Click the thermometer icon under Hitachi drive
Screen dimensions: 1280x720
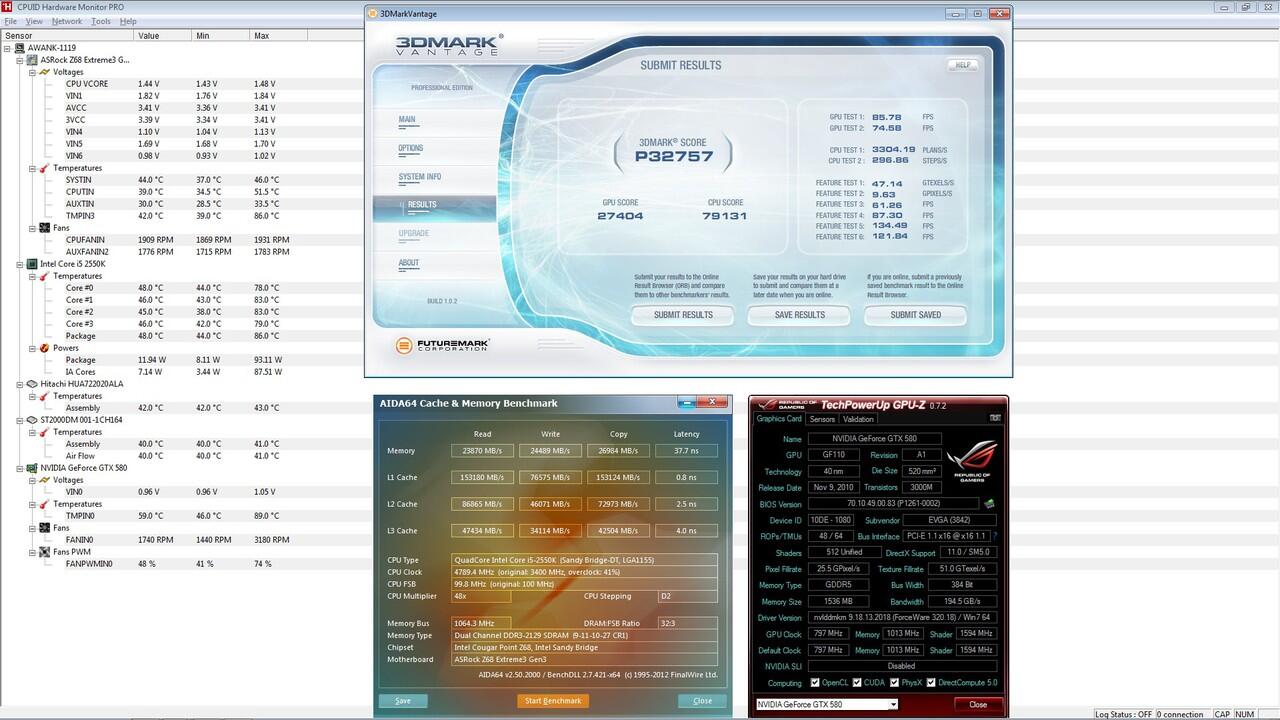44,396
